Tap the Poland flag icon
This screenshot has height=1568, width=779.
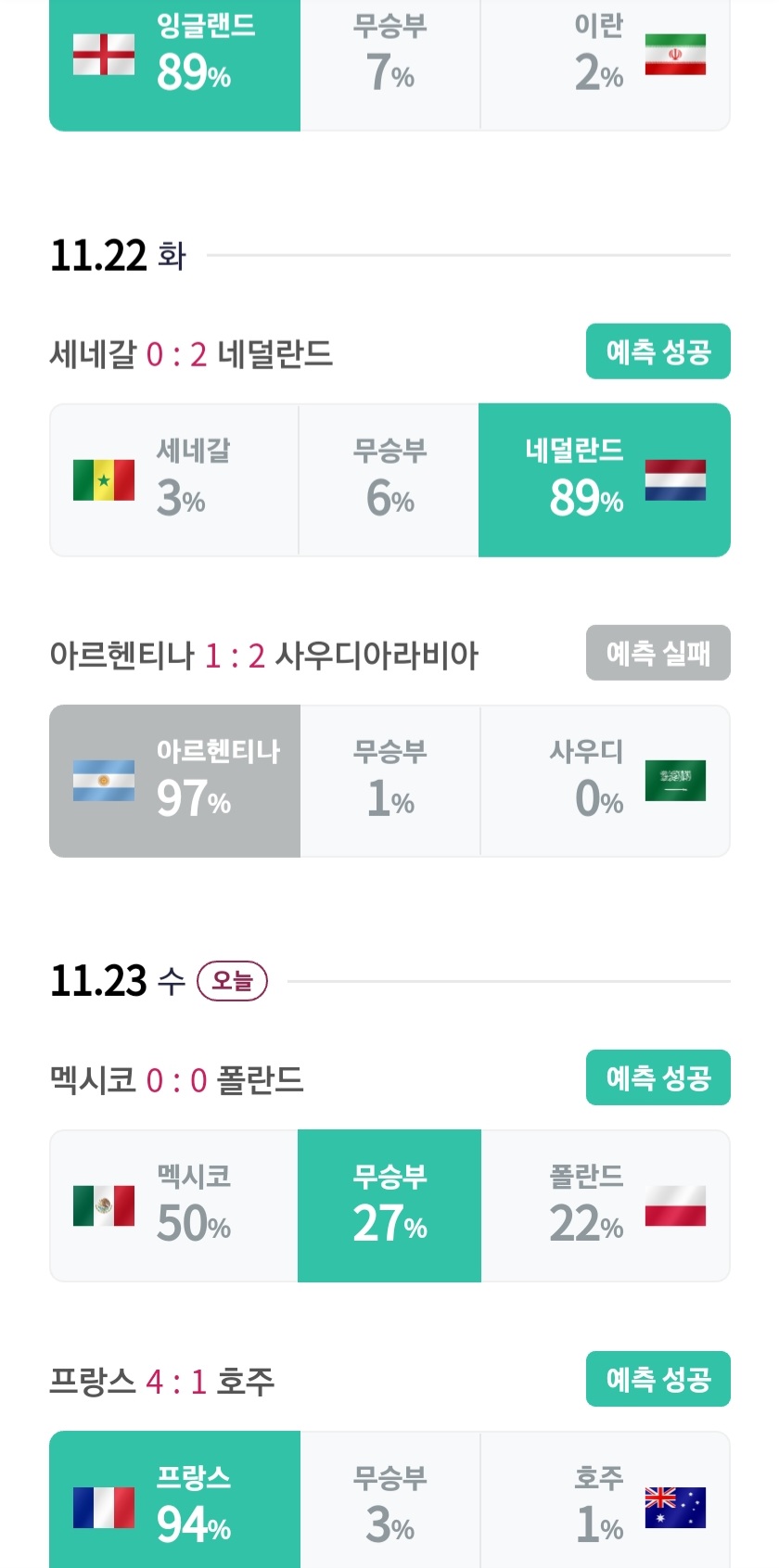point(675,1205)
